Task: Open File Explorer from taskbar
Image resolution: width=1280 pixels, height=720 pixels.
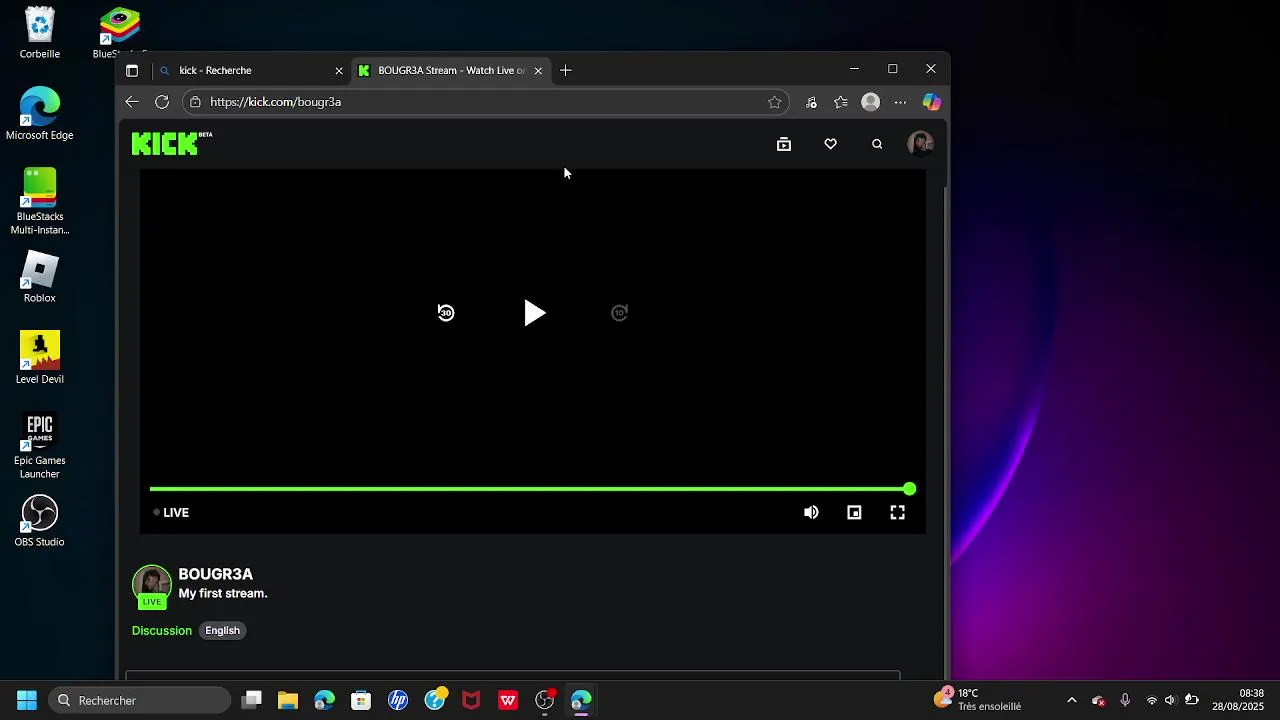Action: coord(288,700)
